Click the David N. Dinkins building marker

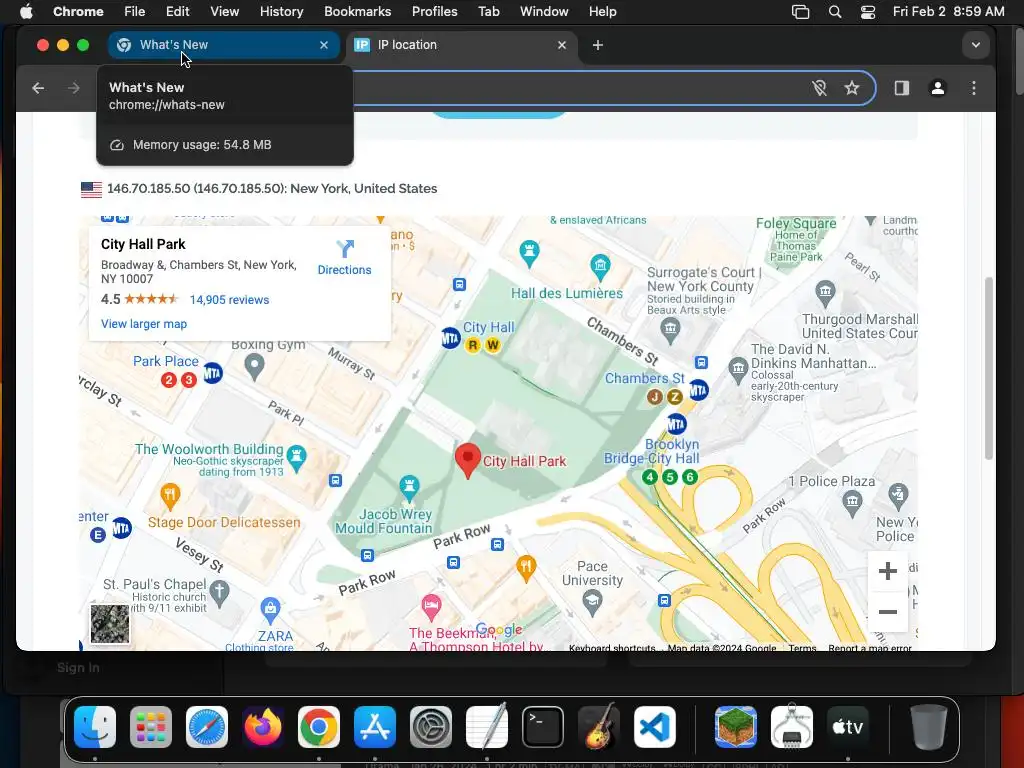pos(739,370)
